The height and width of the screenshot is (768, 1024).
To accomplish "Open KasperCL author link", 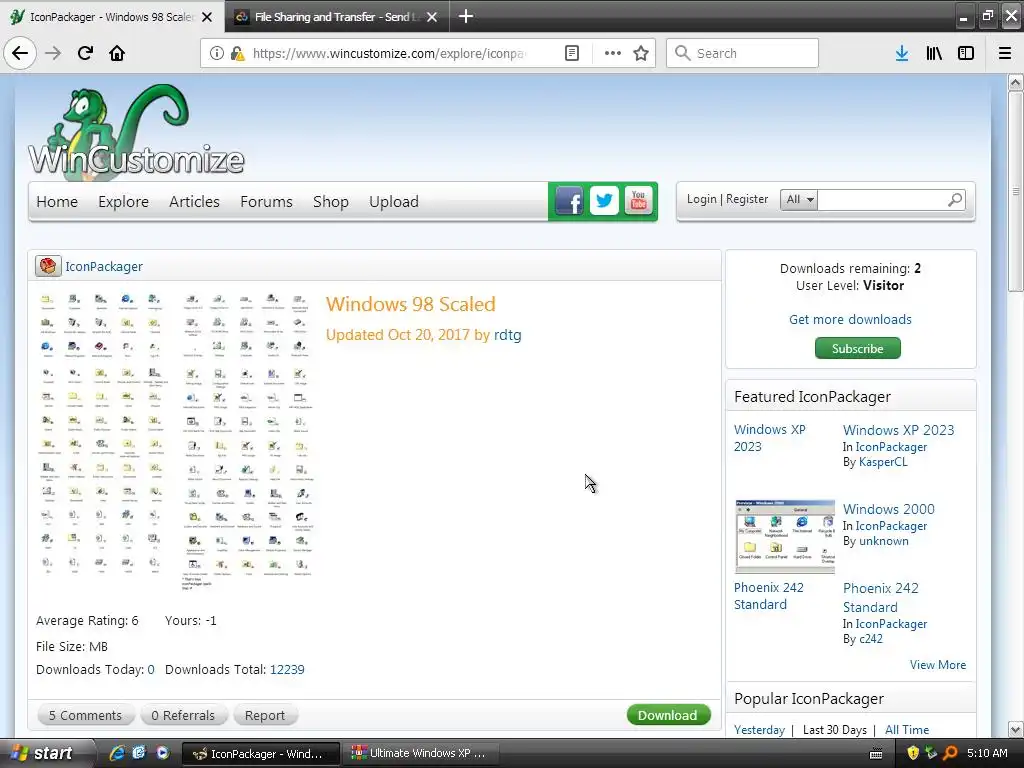I will (x=883, y=462).
